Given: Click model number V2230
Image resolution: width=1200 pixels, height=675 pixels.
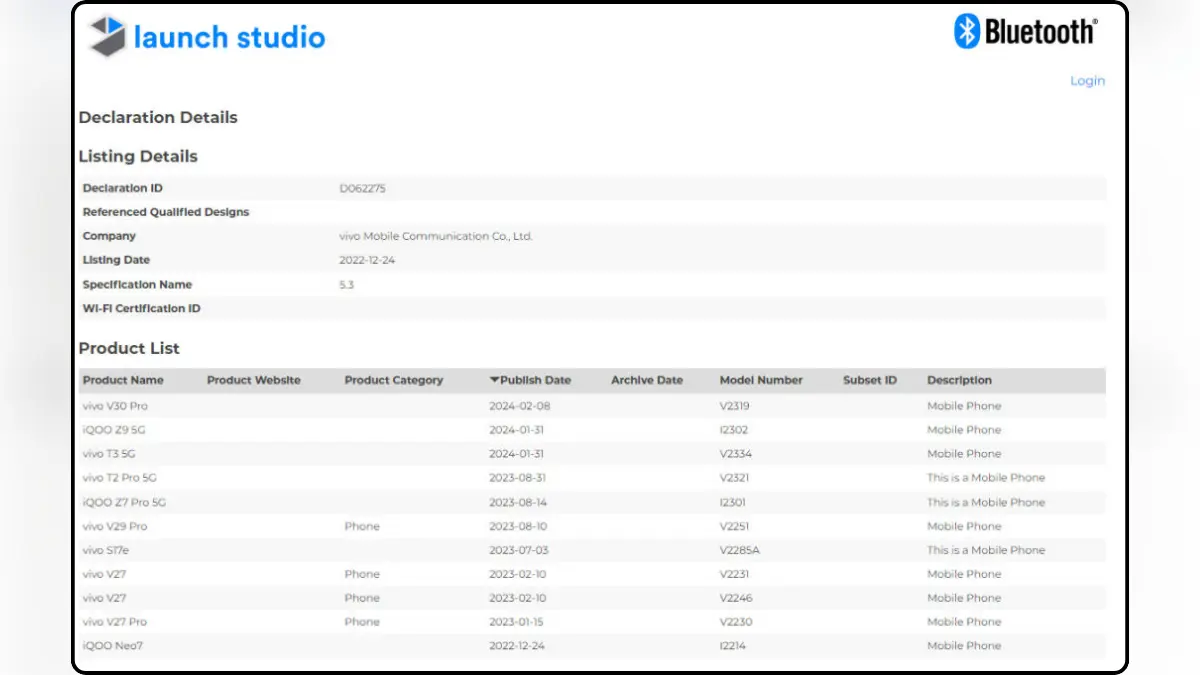Looking at the screenshot, I should [x=735, y=622].
